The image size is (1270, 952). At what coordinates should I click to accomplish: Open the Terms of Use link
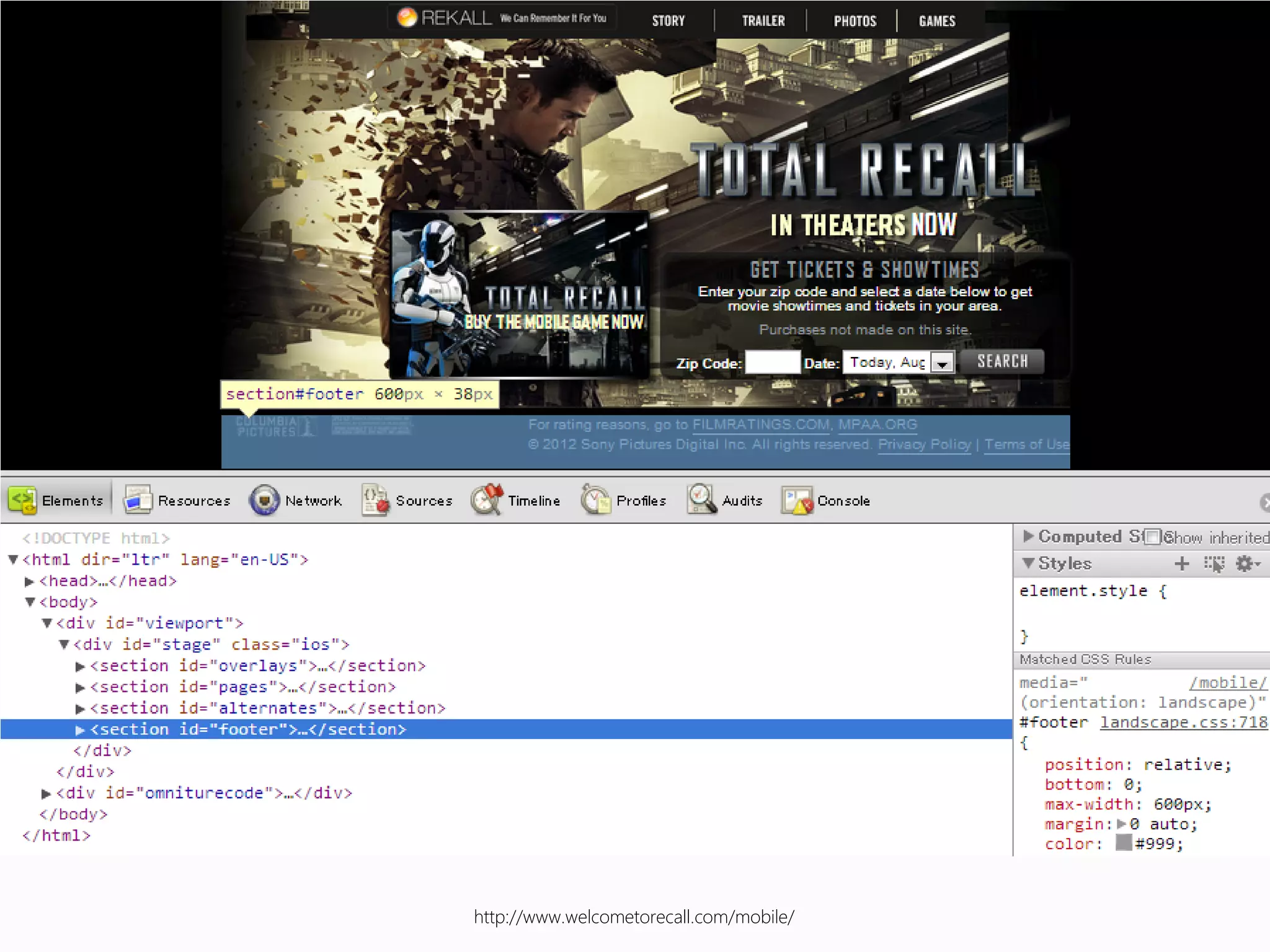1027,444
